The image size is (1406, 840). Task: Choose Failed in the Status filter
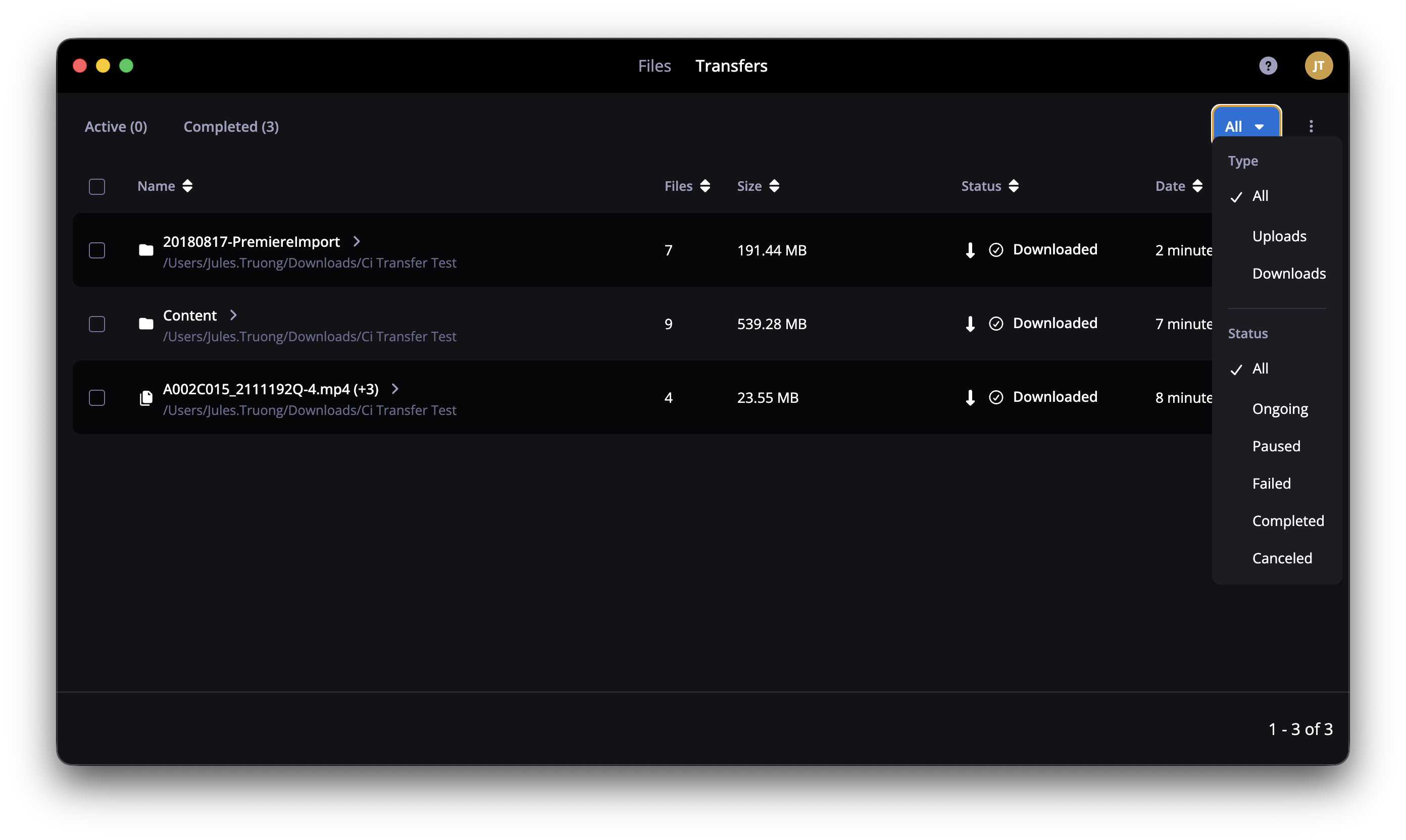1271,484
